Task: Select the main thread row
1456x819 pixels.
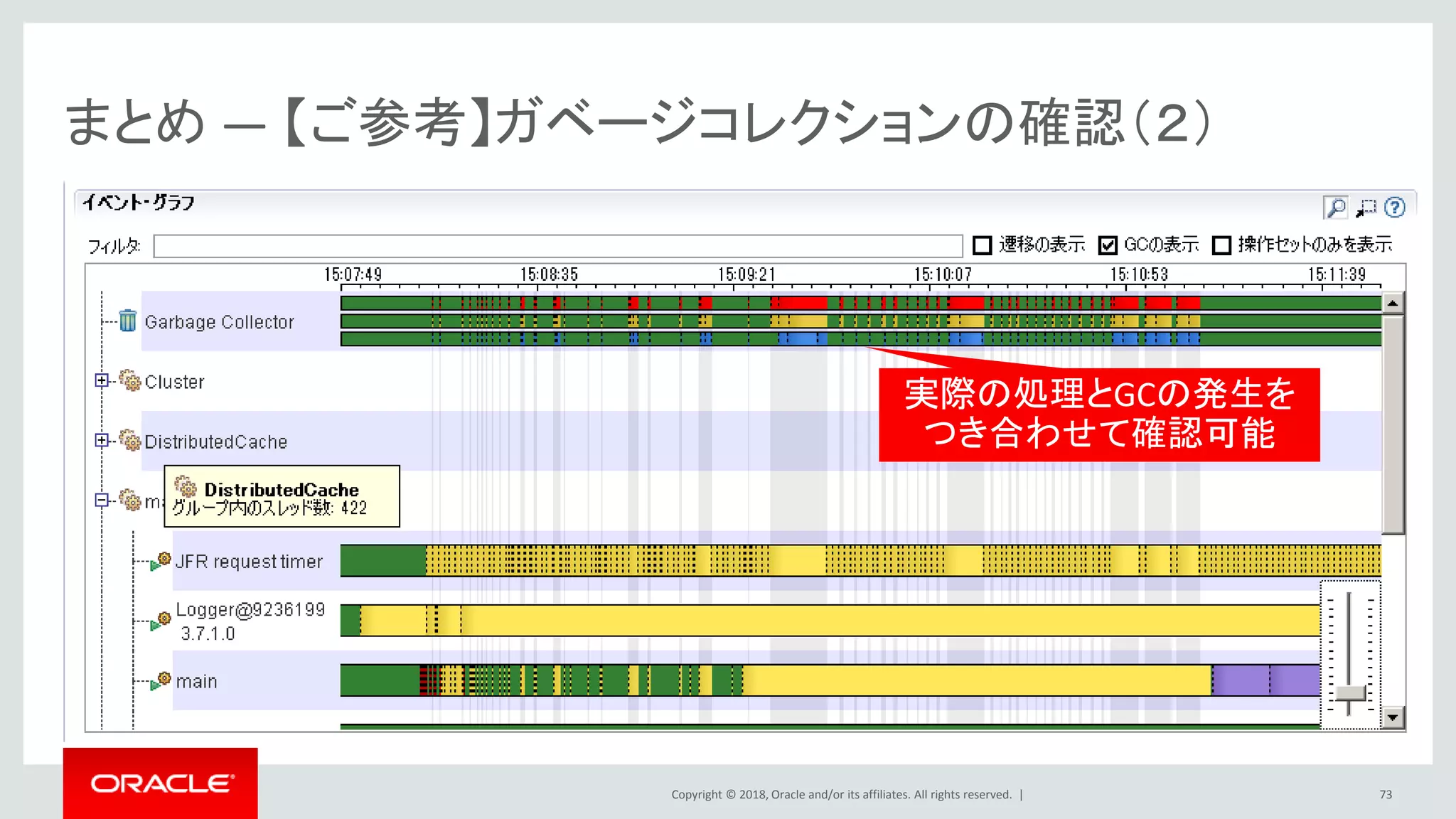Action: tap(196, 681)
